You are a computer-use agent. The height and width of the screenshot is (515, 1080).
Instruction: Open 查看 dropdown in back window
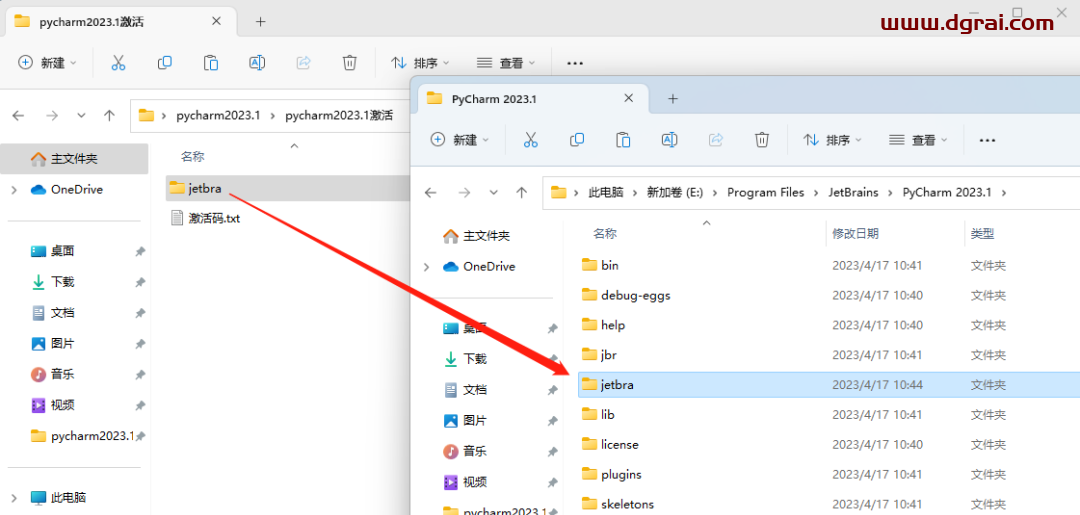coord(506,63)
